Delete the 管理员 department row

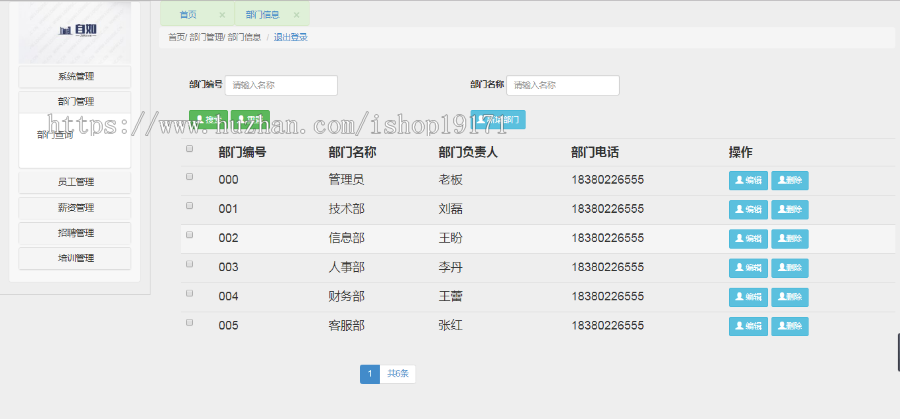(x=790, y=180)
